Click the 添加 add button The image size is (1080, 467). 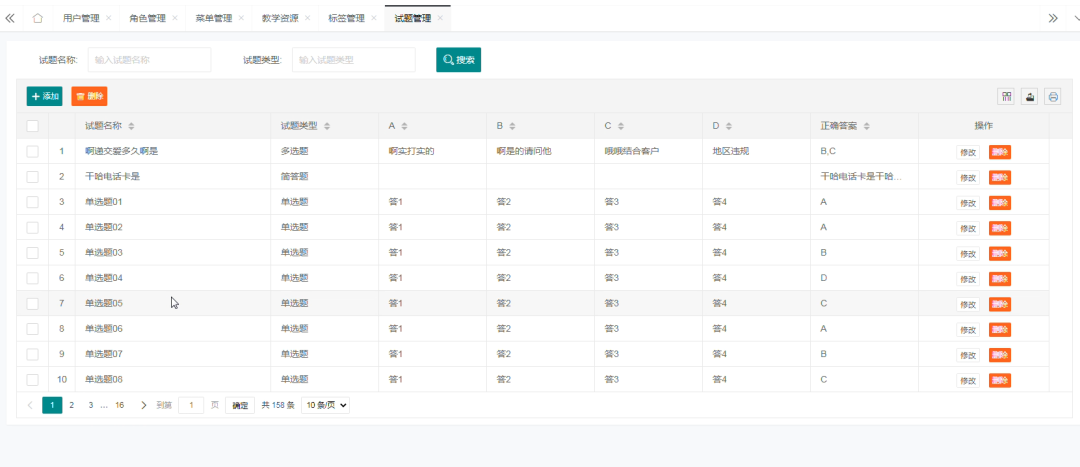[45, 96]
